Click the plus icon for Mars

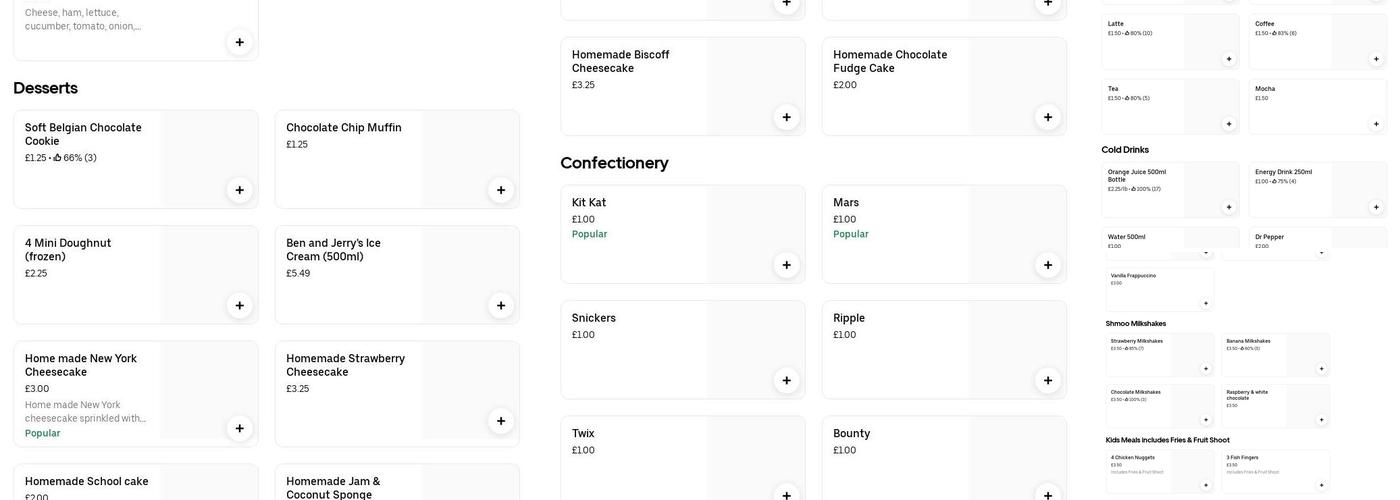[1048, 265]
